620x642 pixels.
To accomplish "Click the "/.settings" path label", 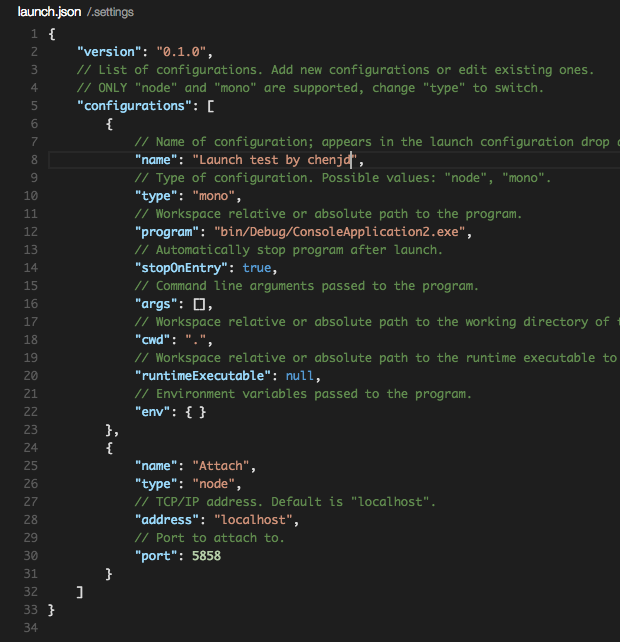I will (x=110, y=12).
